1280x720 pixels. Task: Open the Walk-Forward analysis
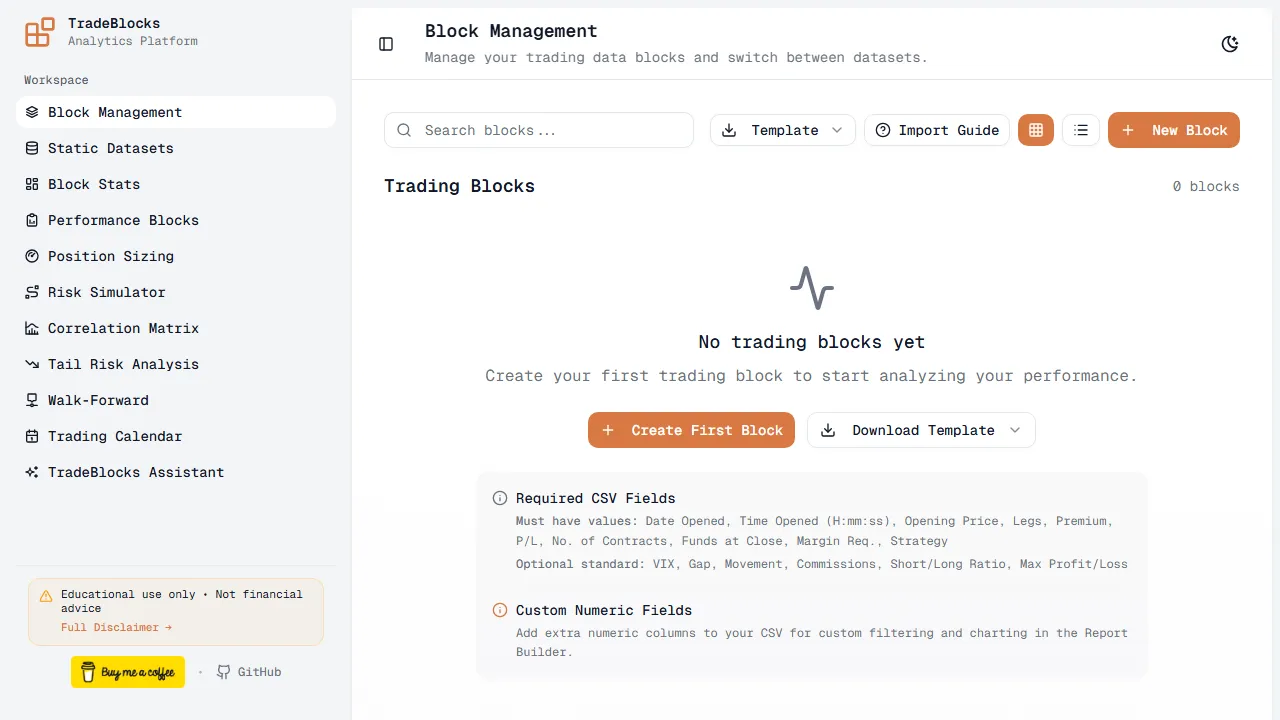click(x=97, y=400)
